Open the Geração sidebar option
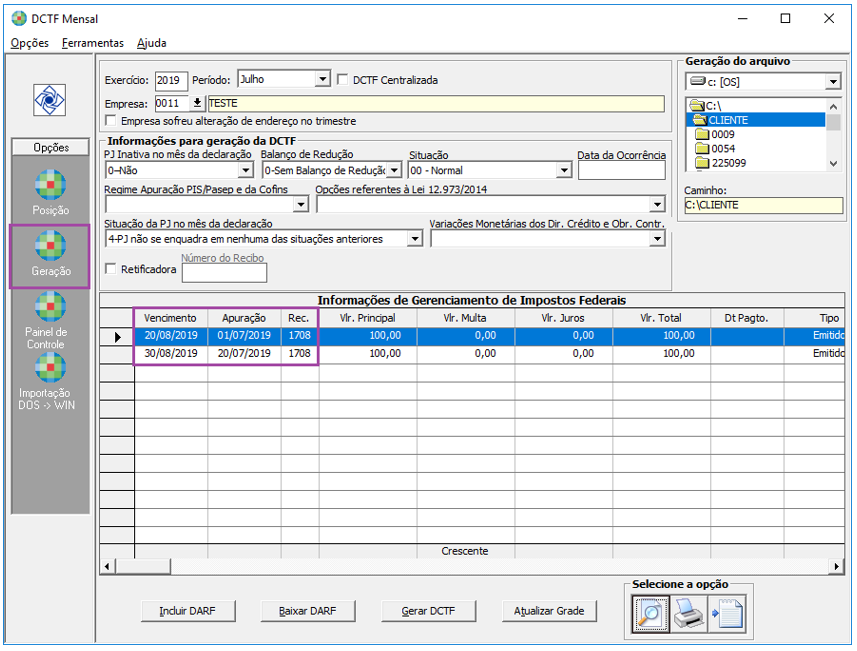The image size is (857, 651). pos(50,255)
